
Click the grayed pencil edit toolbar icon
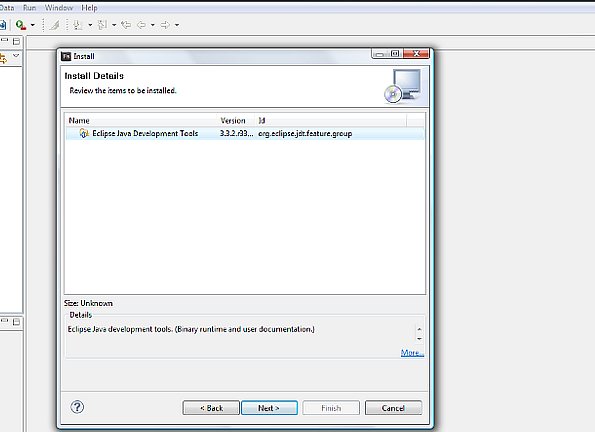[55, 25]
